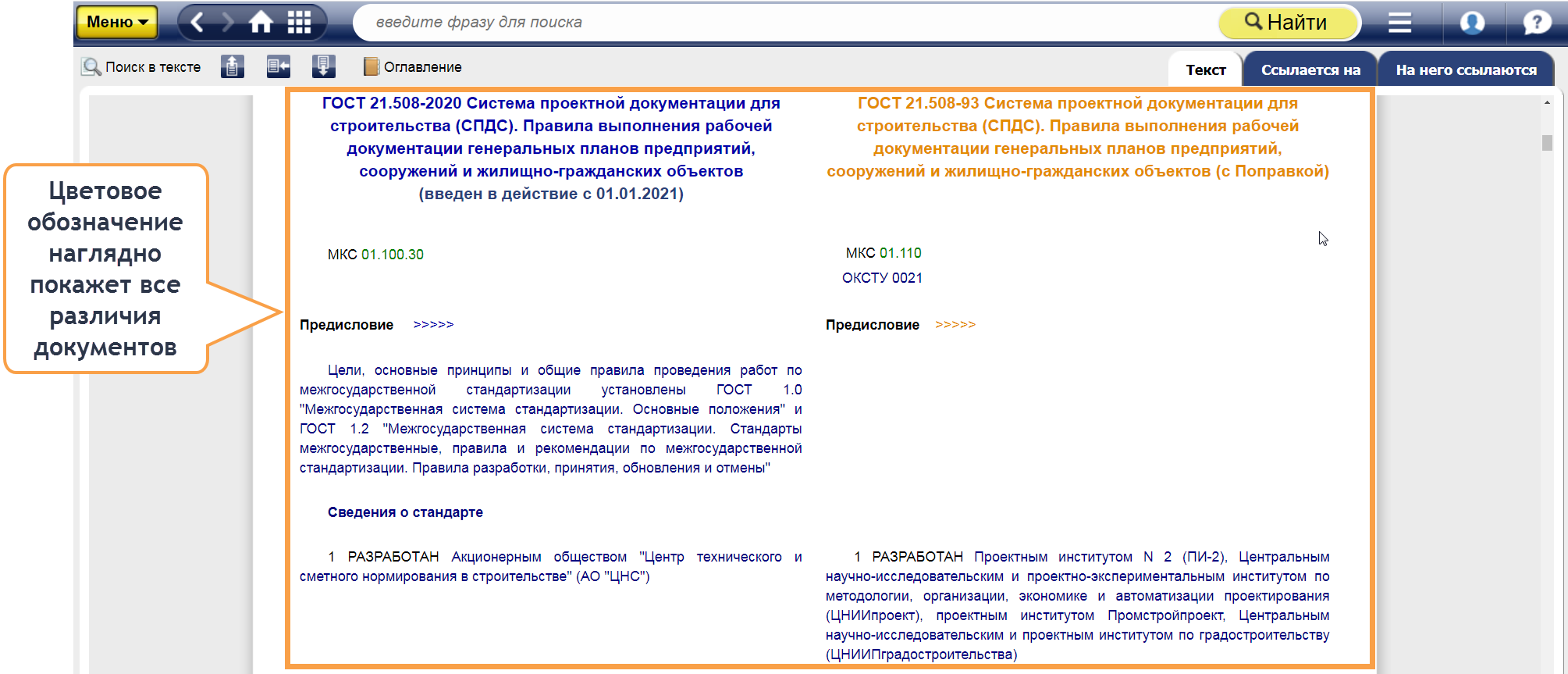Jump to previous difference (up arrow icon)
Image resolution: width=1568 pixels, height=674 pixels.
click(233, 67)
